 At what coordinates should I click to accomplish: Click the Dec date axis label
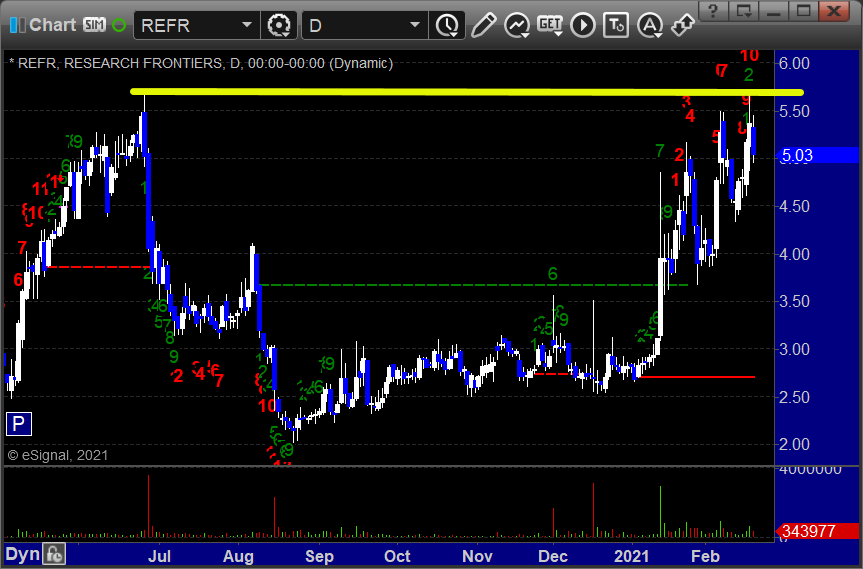coord(553,556)
